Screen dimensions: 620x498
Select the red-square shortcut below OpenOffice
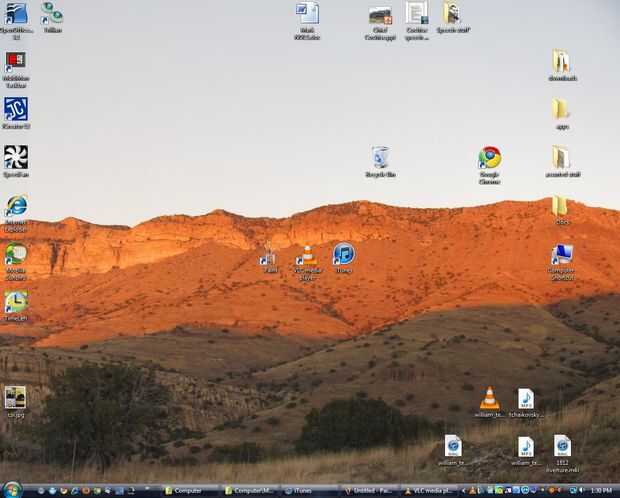coord(16,70)
